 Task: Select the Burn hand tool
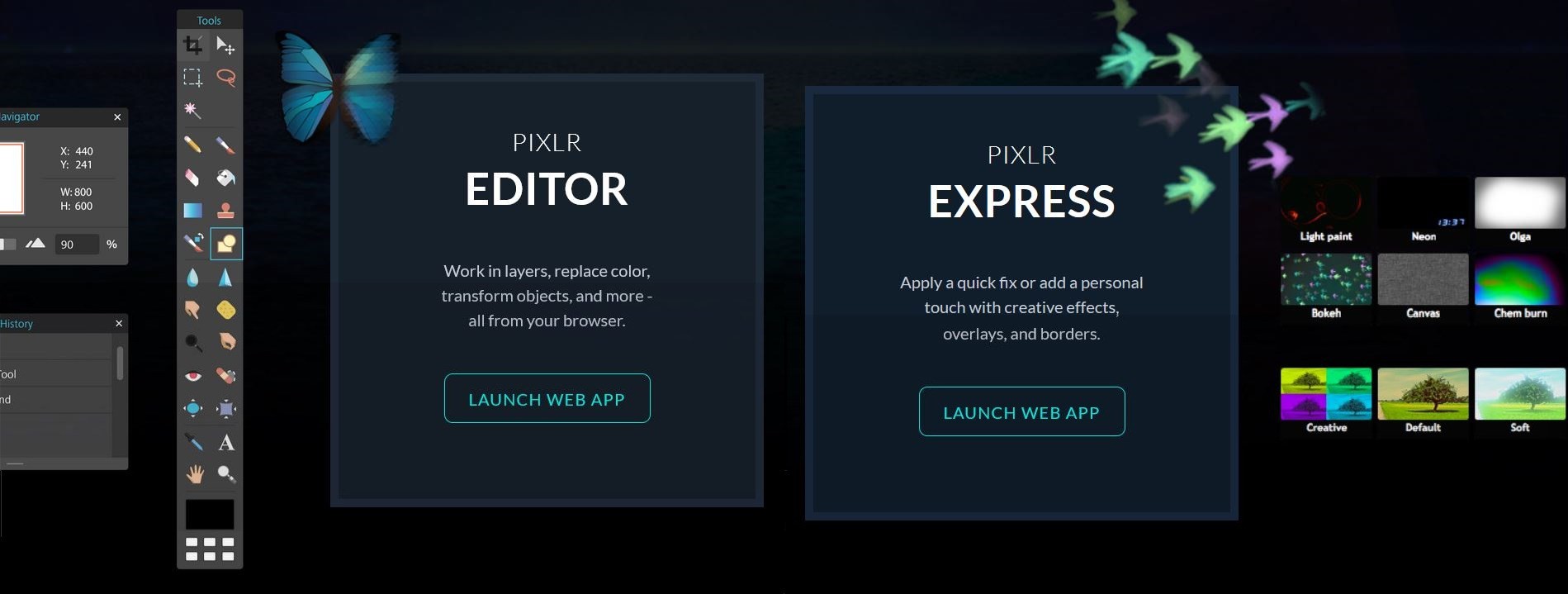point(225,342)
